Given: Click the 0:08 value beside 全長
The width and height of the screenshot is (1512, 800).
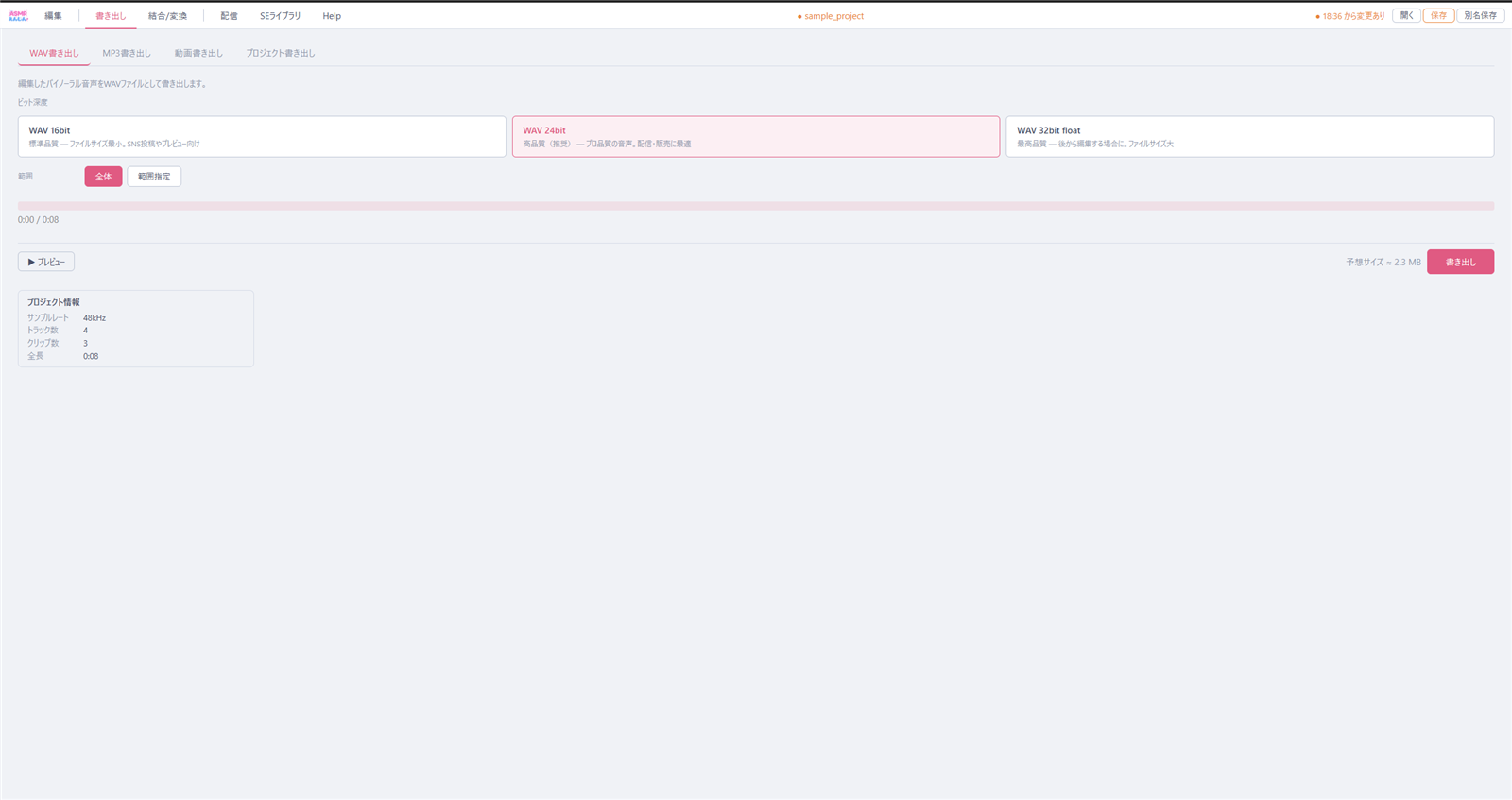Looking at the screenshot, I should [x=91, y=356].
